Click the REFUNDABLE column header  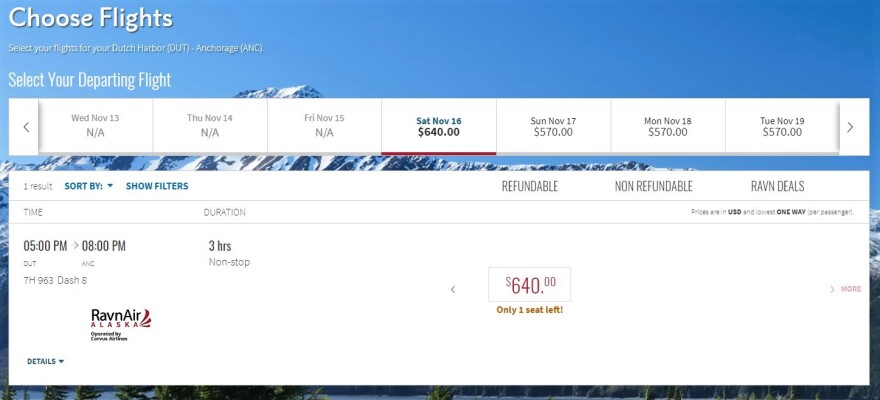(529, 186)
